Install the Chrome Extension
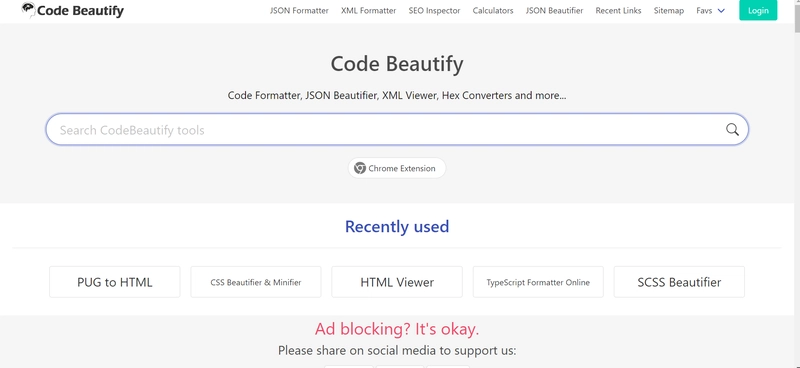 point(397,168)
